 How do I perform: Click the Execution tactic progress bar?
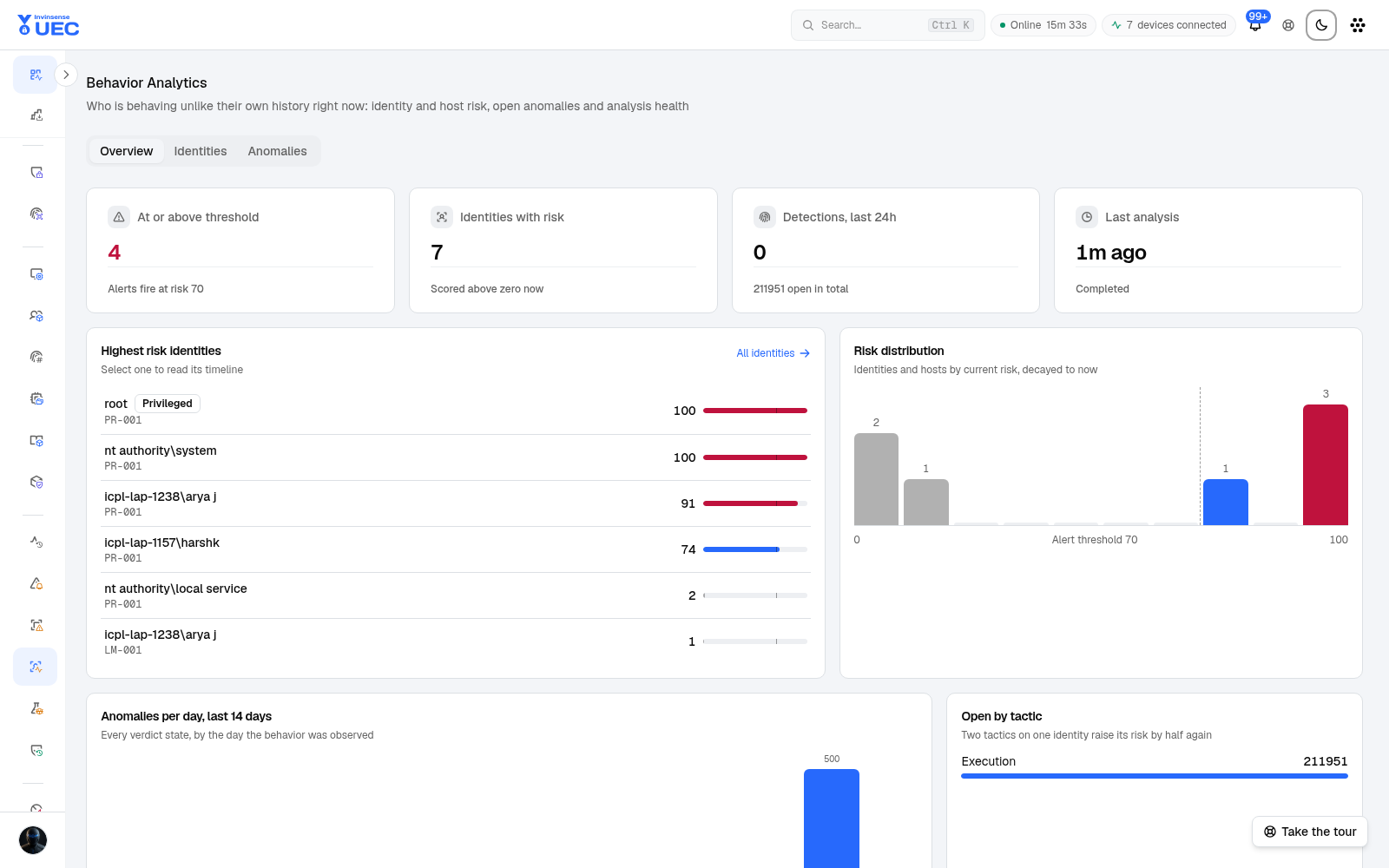pyautogui.click(x=1155, y=776)
